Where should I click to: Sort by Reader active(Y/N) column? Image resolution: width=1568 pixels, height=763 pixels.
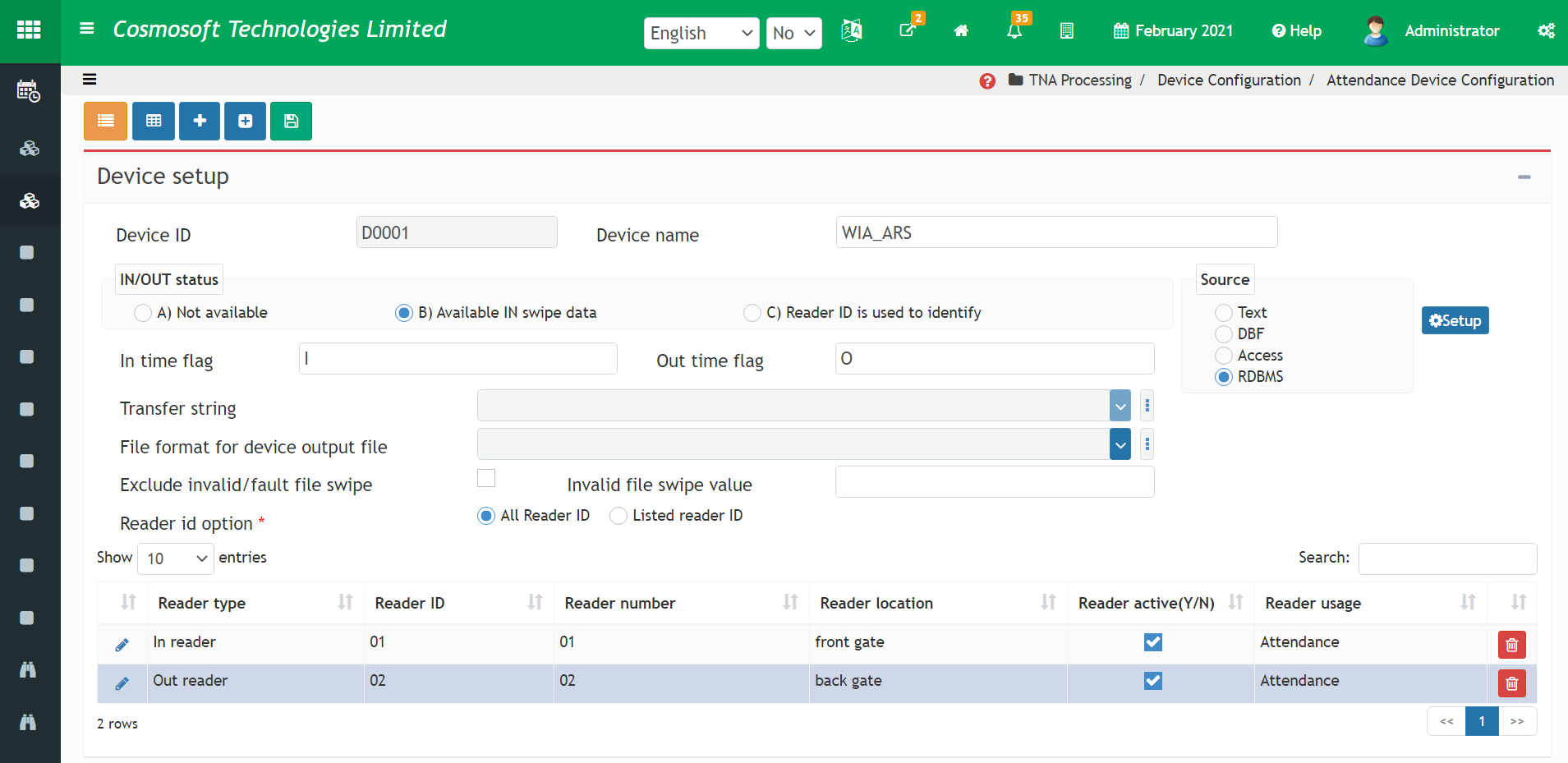click(1161, 604)
